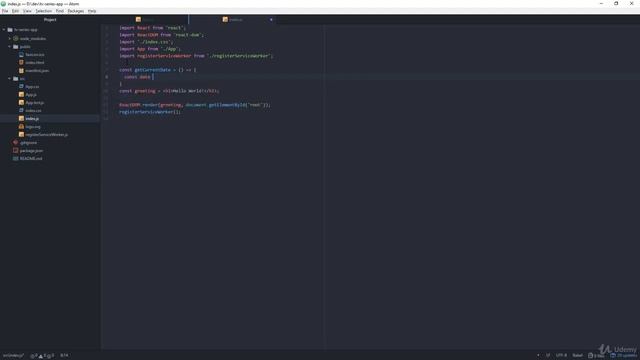Viewport: 640px width, 360px height.
Task: Click the App.css file icon
Action: [x=21, y=87]
